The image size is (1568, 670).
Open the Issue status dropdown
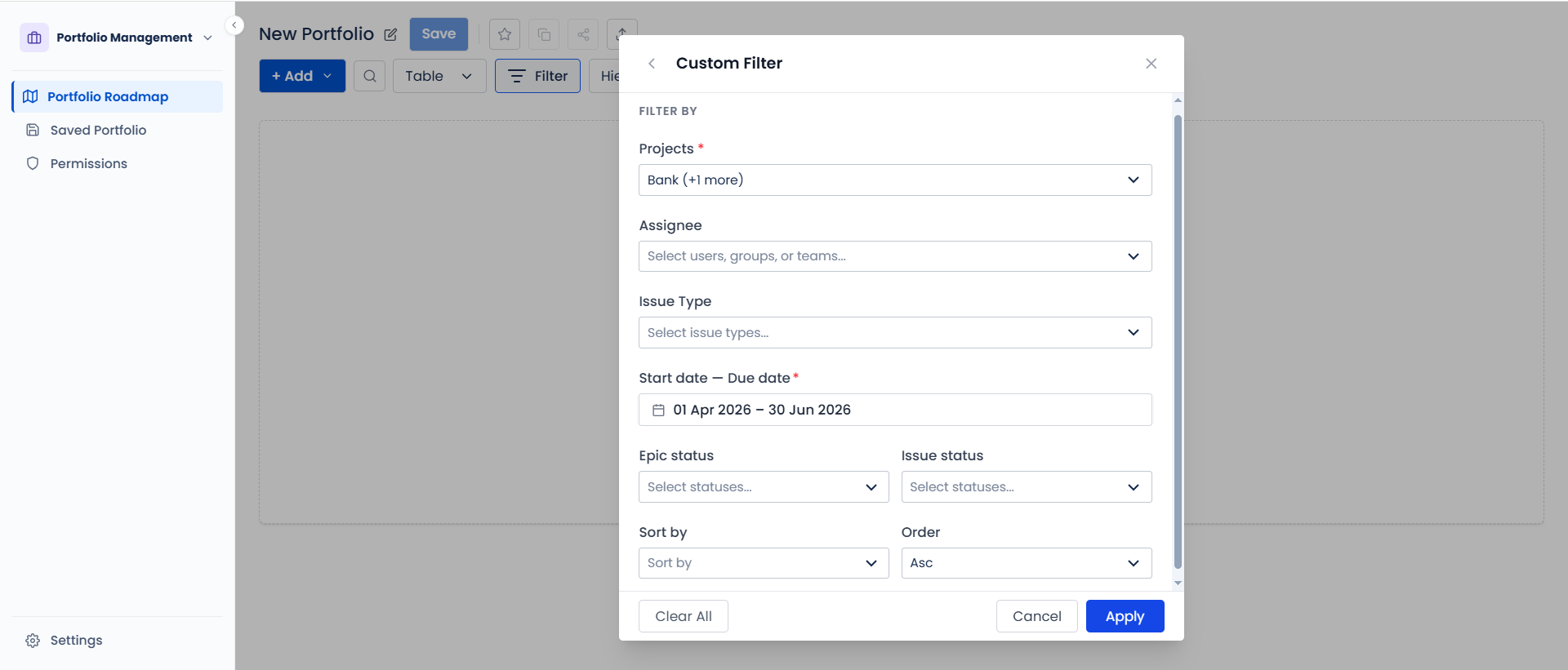(x=1027, y=487)
